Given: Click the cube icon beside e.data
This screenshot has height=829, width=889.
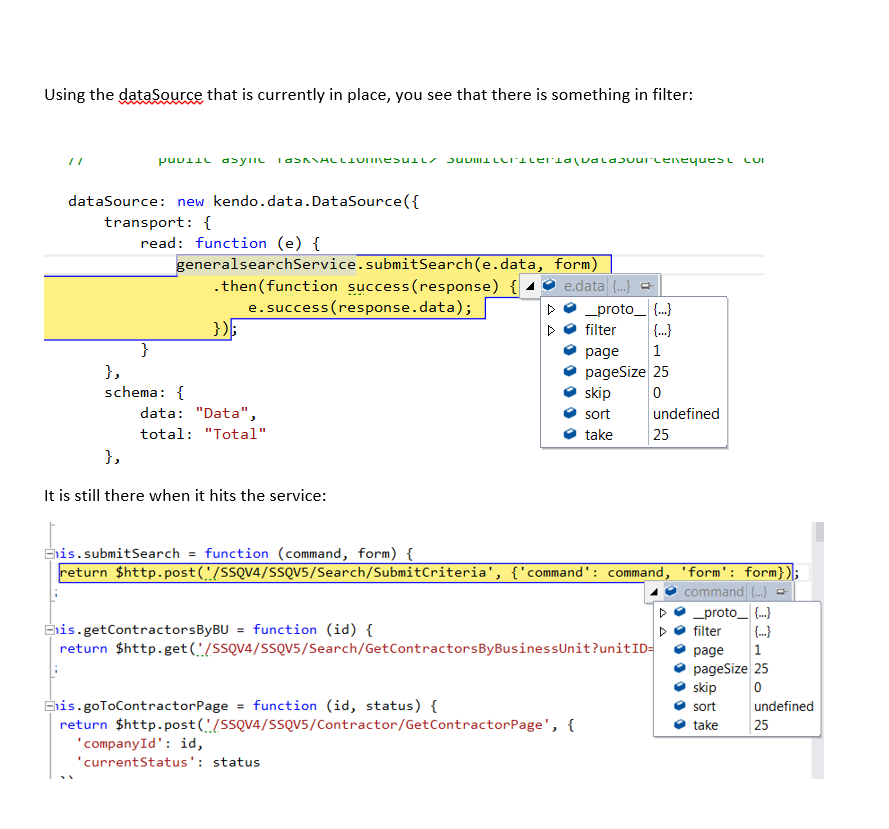Looking at the screenshot, I should (x=549, y=285).
